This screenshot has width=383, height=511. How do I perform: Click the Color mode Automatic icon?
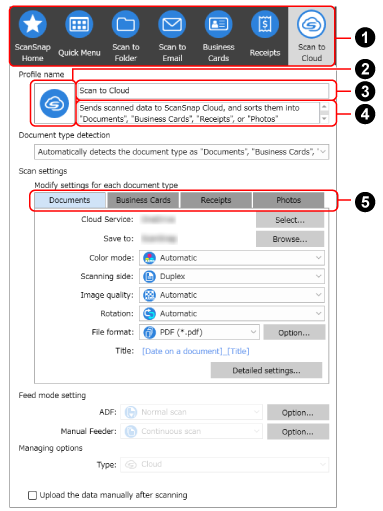pyautogui.click(x=149, y=258)
